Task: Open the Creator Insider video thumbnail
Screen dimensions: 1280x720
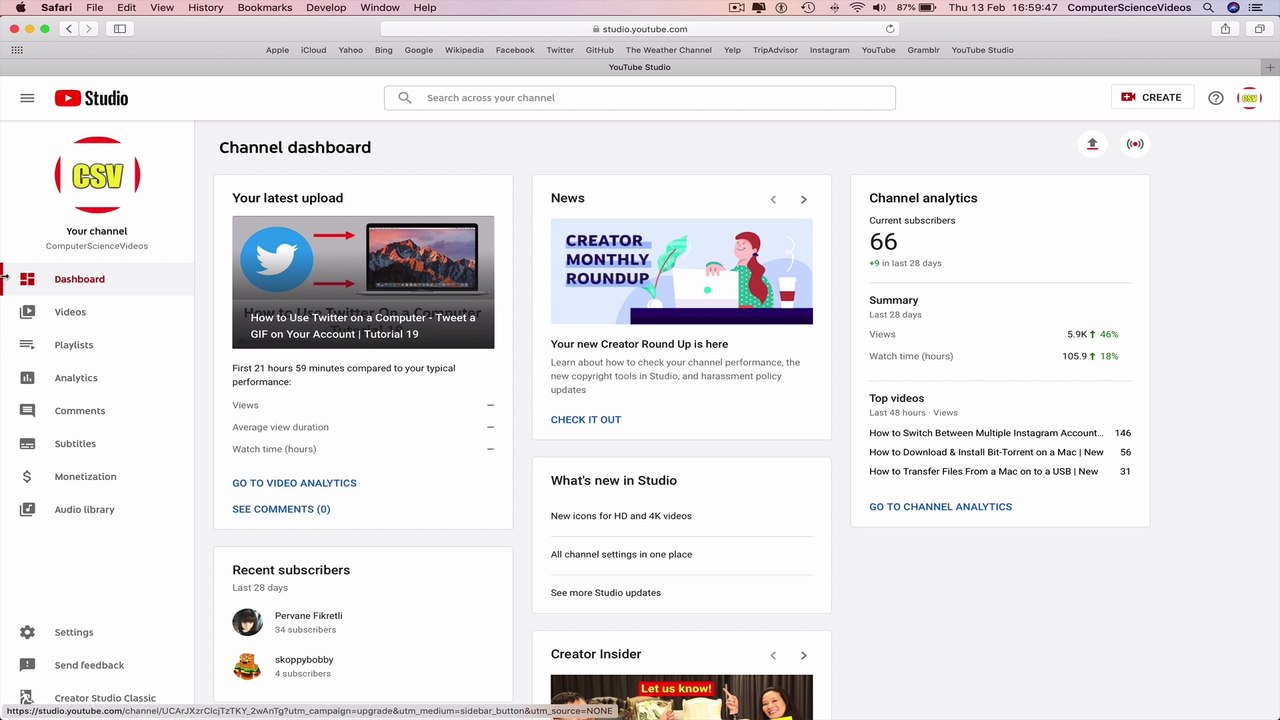Action: [x=682, y=697]
